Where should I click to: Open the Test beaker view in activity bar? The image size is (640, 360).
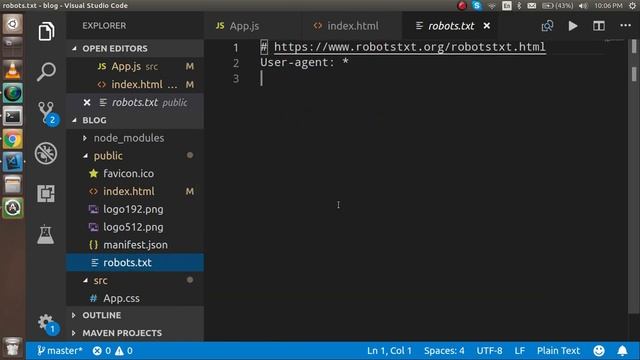(45, 235)
